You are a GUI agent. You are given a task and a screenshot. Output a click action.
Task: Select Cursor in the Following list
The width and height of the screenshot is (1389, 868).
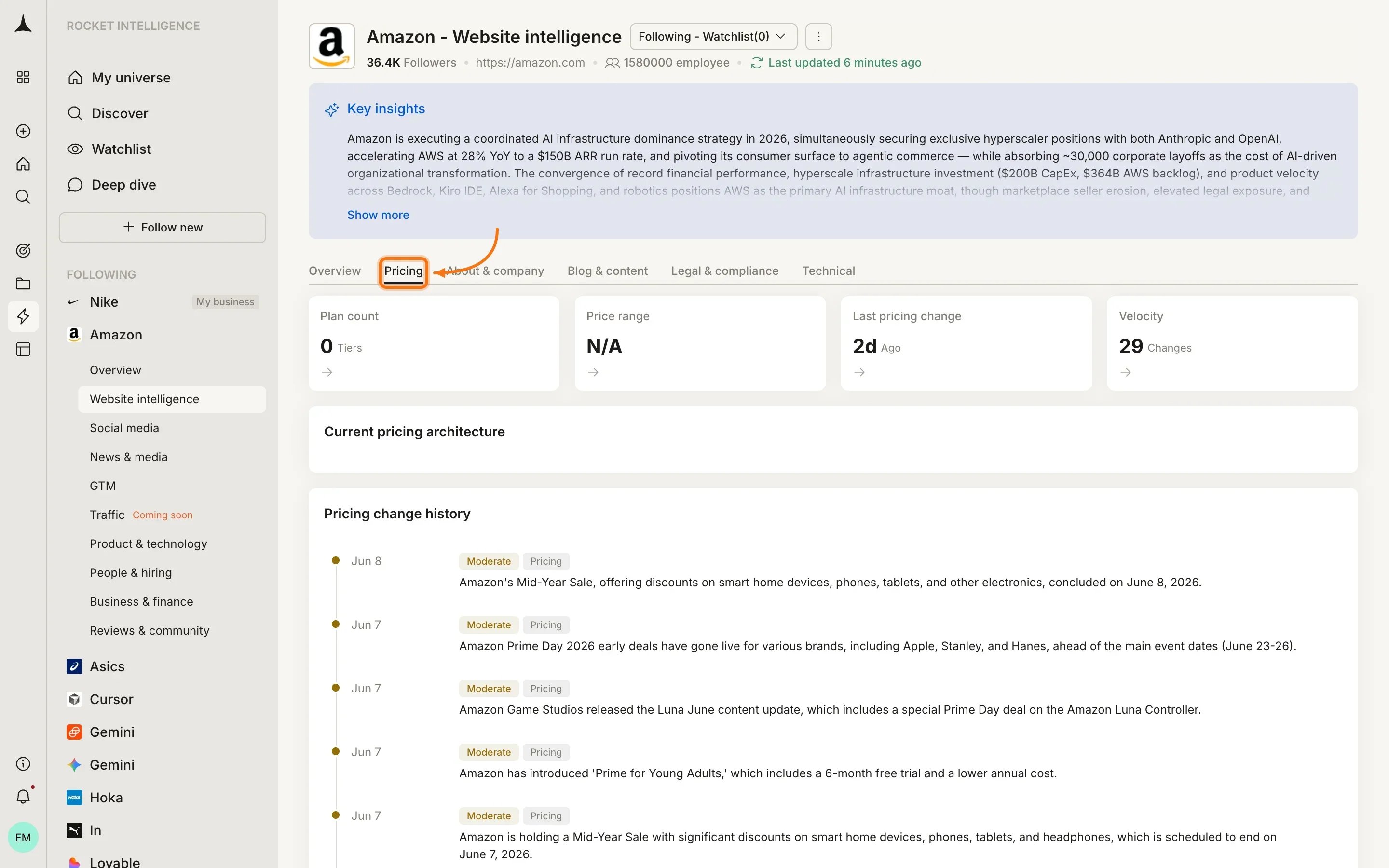coord(111,699)
